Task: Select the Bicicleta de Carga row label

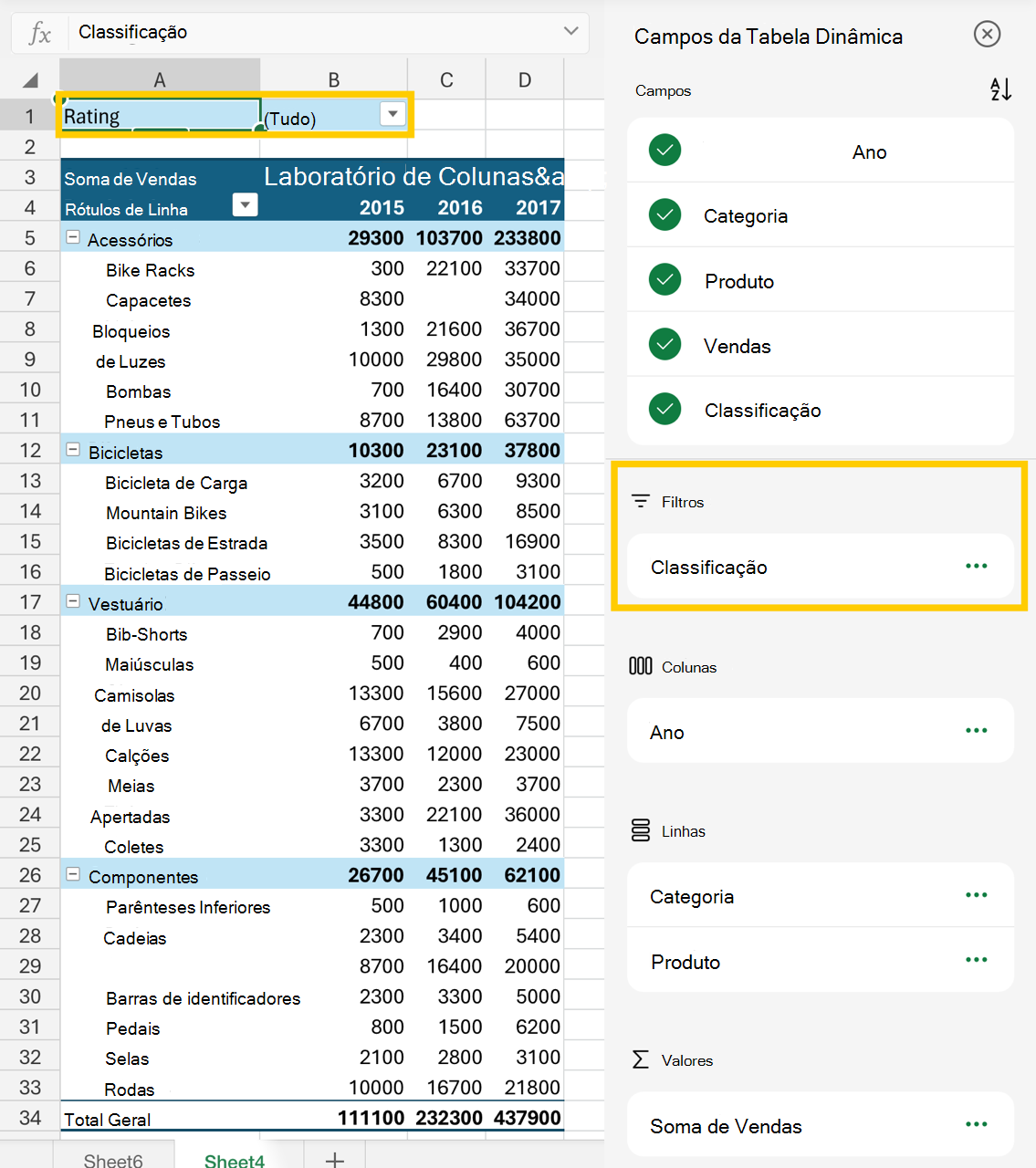Action: [176, 483]
